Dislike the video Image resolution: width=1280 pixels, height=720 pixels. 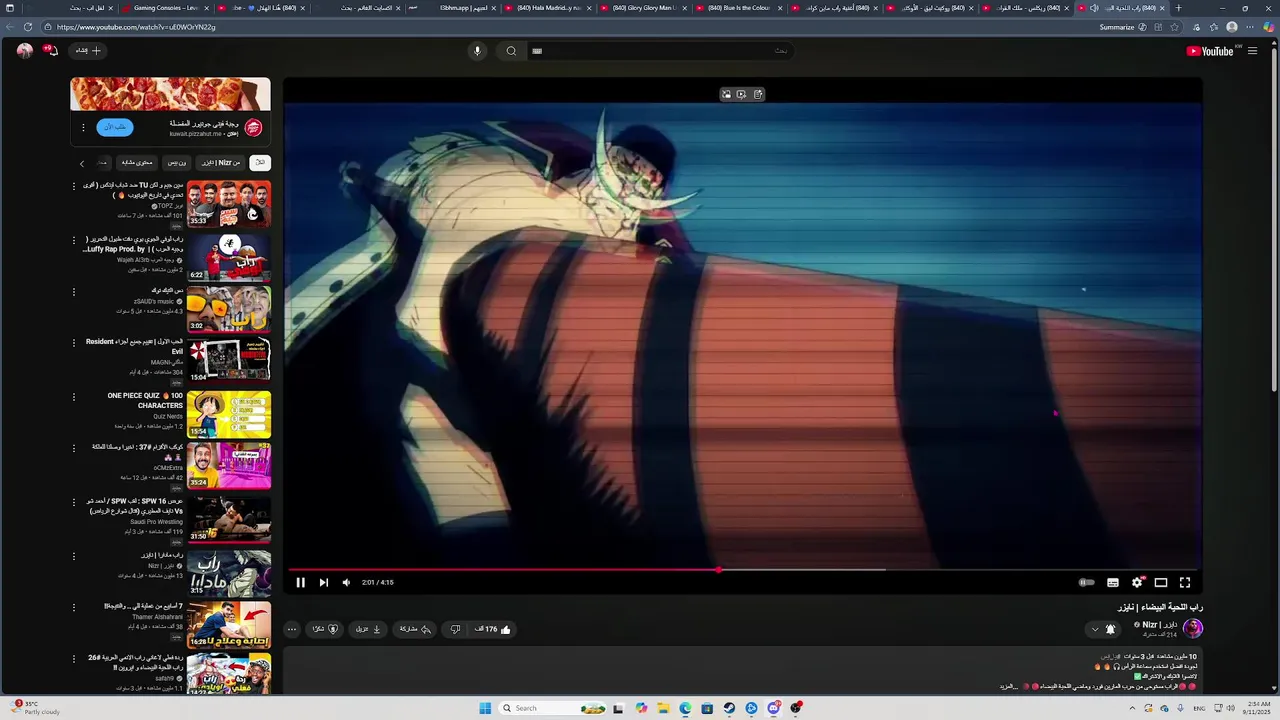pyautogui.click(x=455, y=629)
